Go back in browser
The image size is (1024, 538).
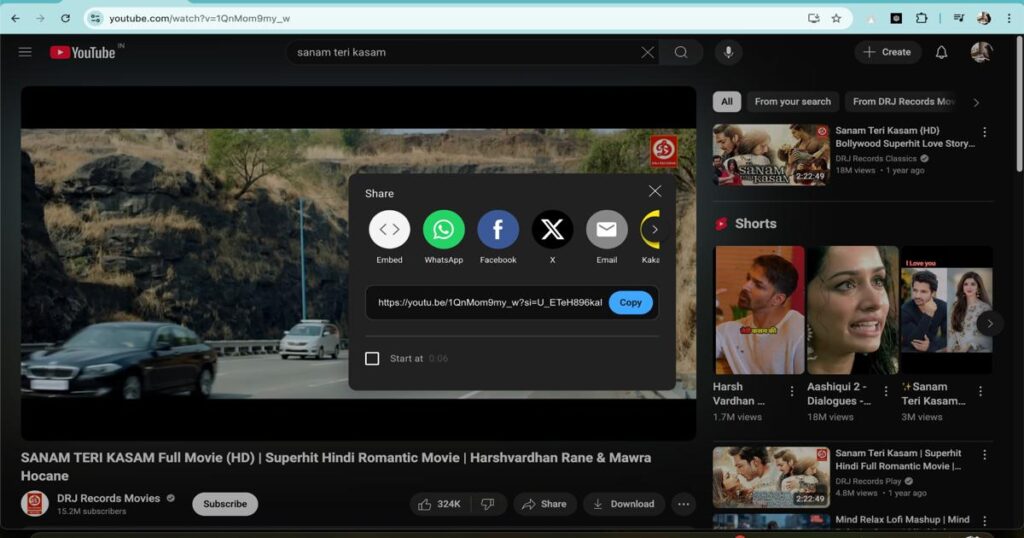pos(16,18)
